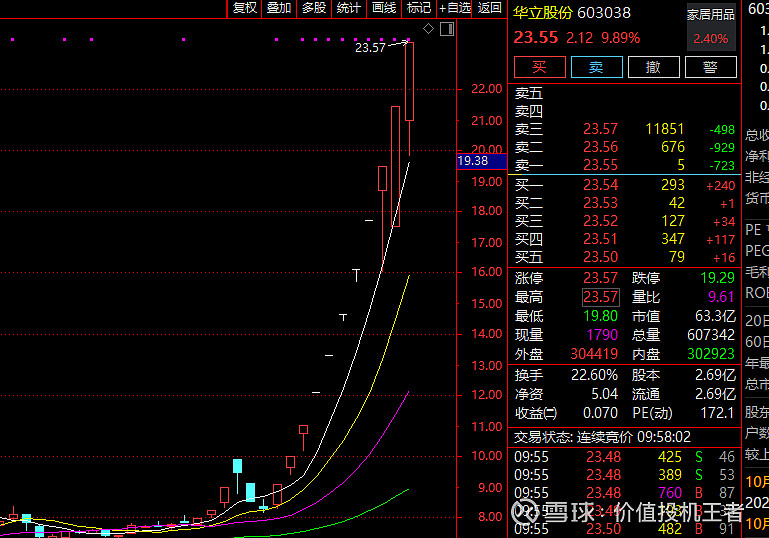Toggle the side panel layout icon
The height and width of the screenshot is (538, 769).
click(x=446, y=29)
